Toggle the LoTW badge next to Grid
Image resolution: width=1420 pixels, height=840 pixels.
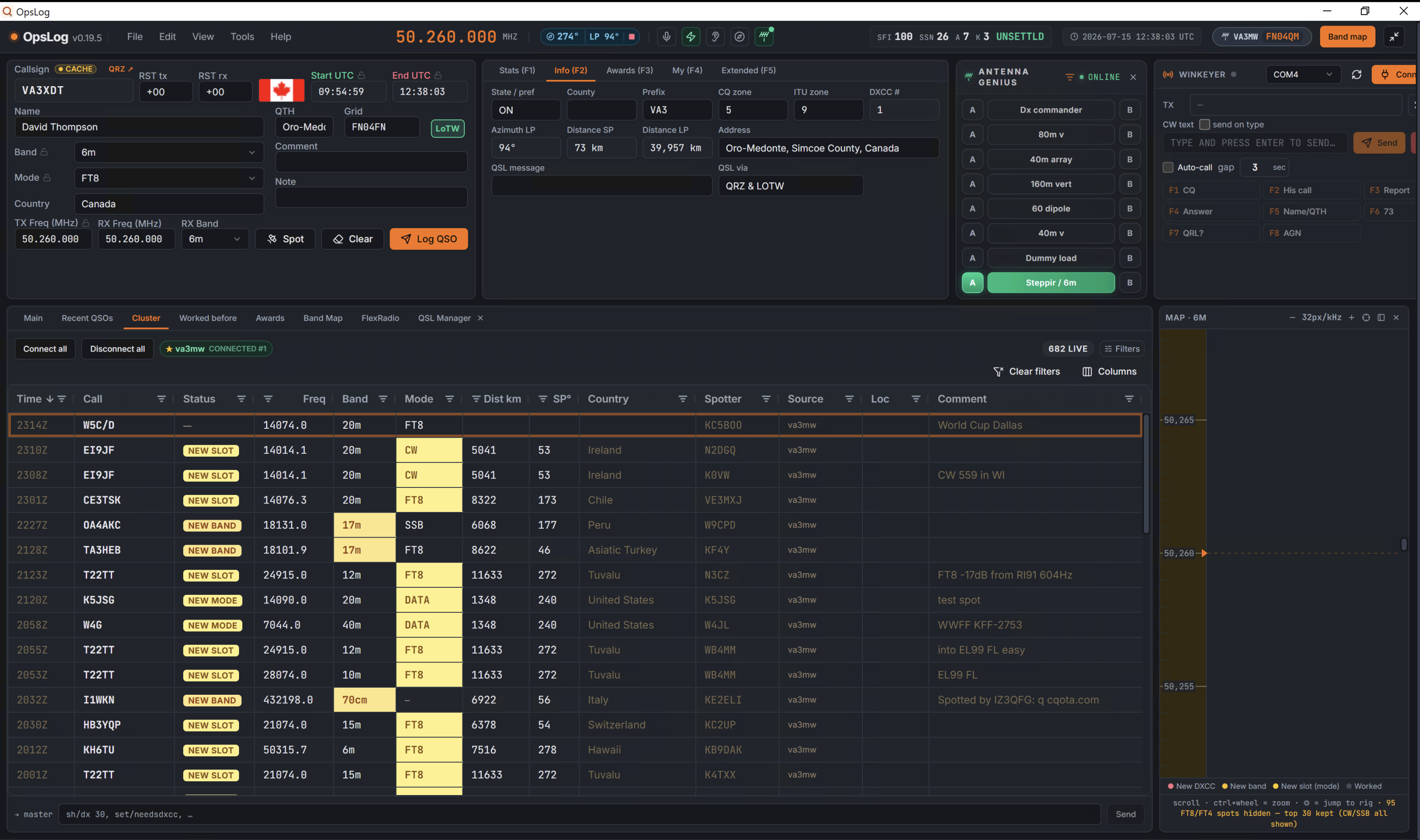447,129
